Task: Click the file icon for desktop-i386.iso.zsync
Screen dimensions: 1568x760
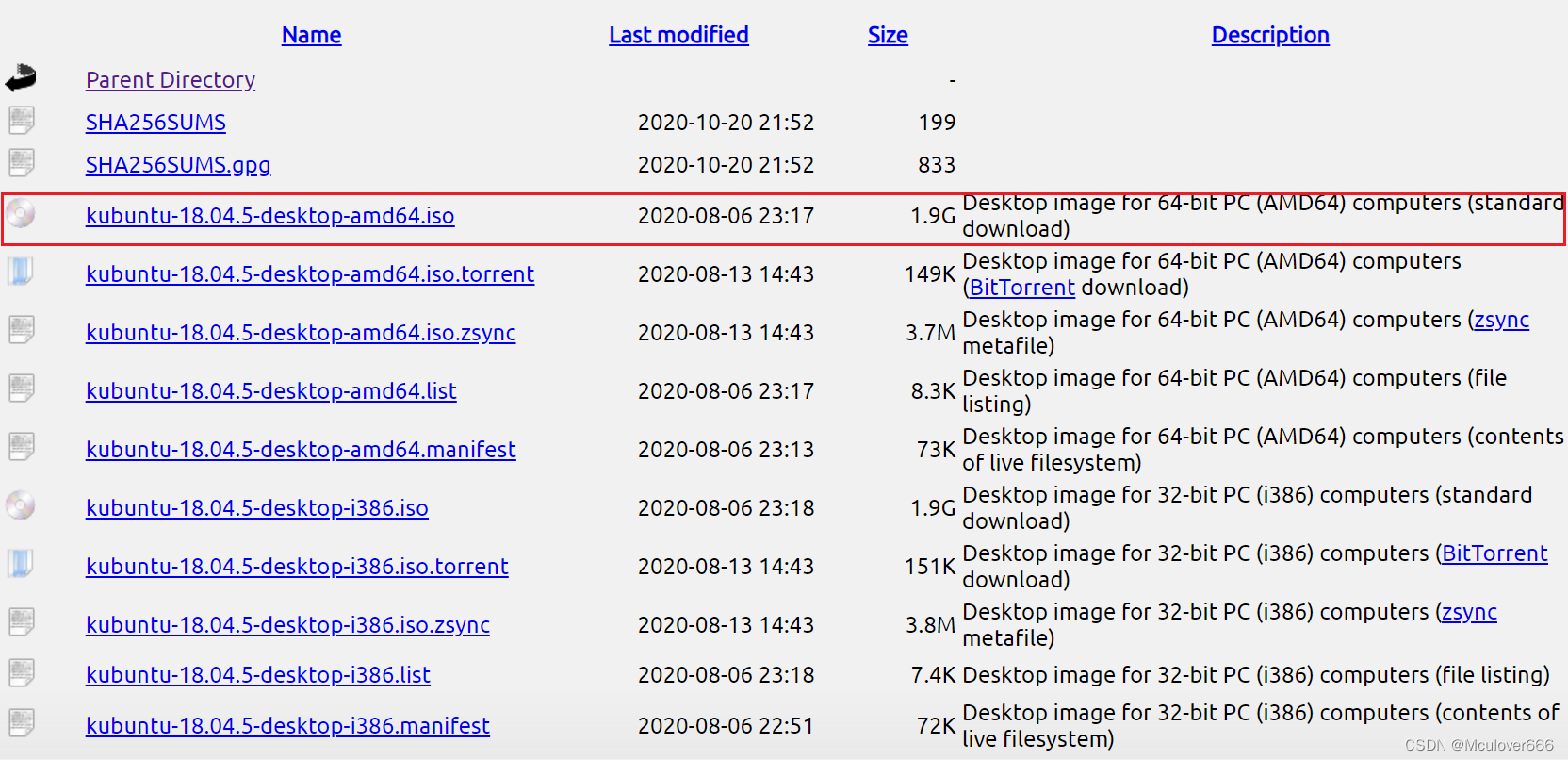Action: 22,623
